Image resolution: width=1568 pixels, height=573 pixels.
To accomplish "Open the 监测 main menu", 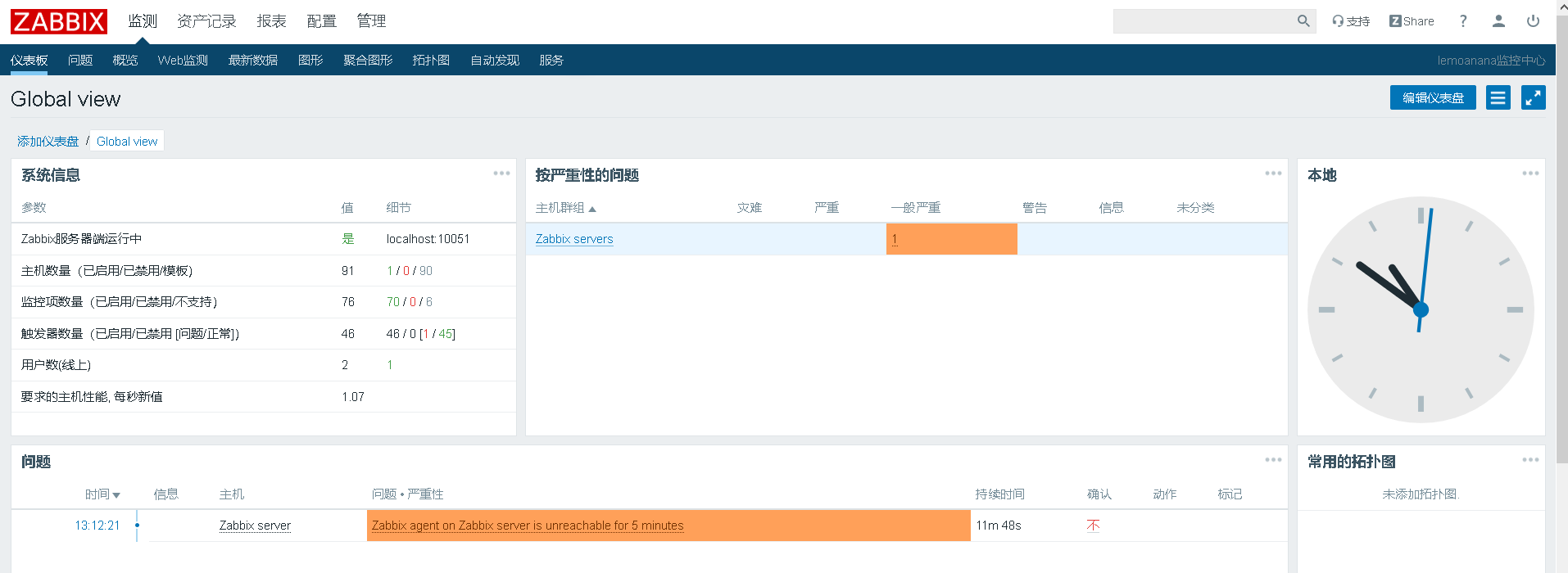I will 143,21.
